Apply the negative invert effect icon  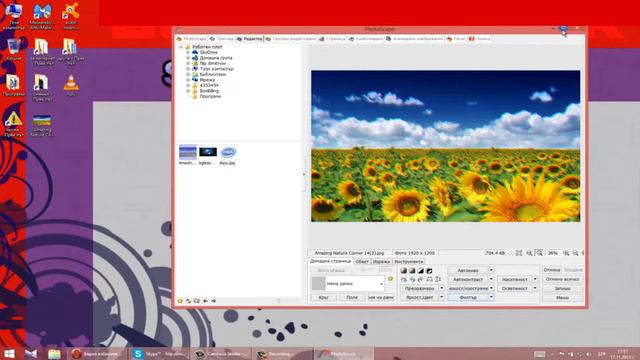coord(429,271)
